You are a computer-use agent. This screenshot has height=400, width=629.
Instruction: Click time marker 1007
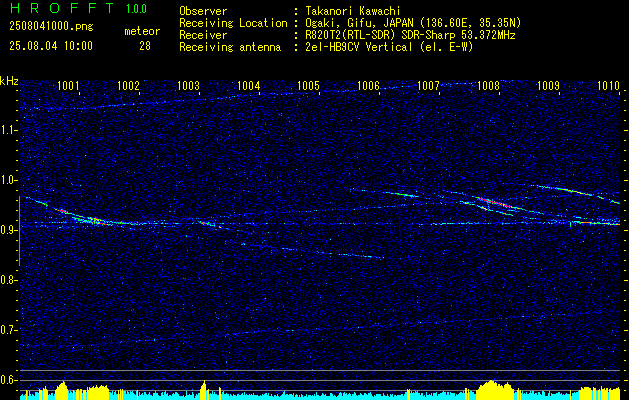[x=428, y=85]
